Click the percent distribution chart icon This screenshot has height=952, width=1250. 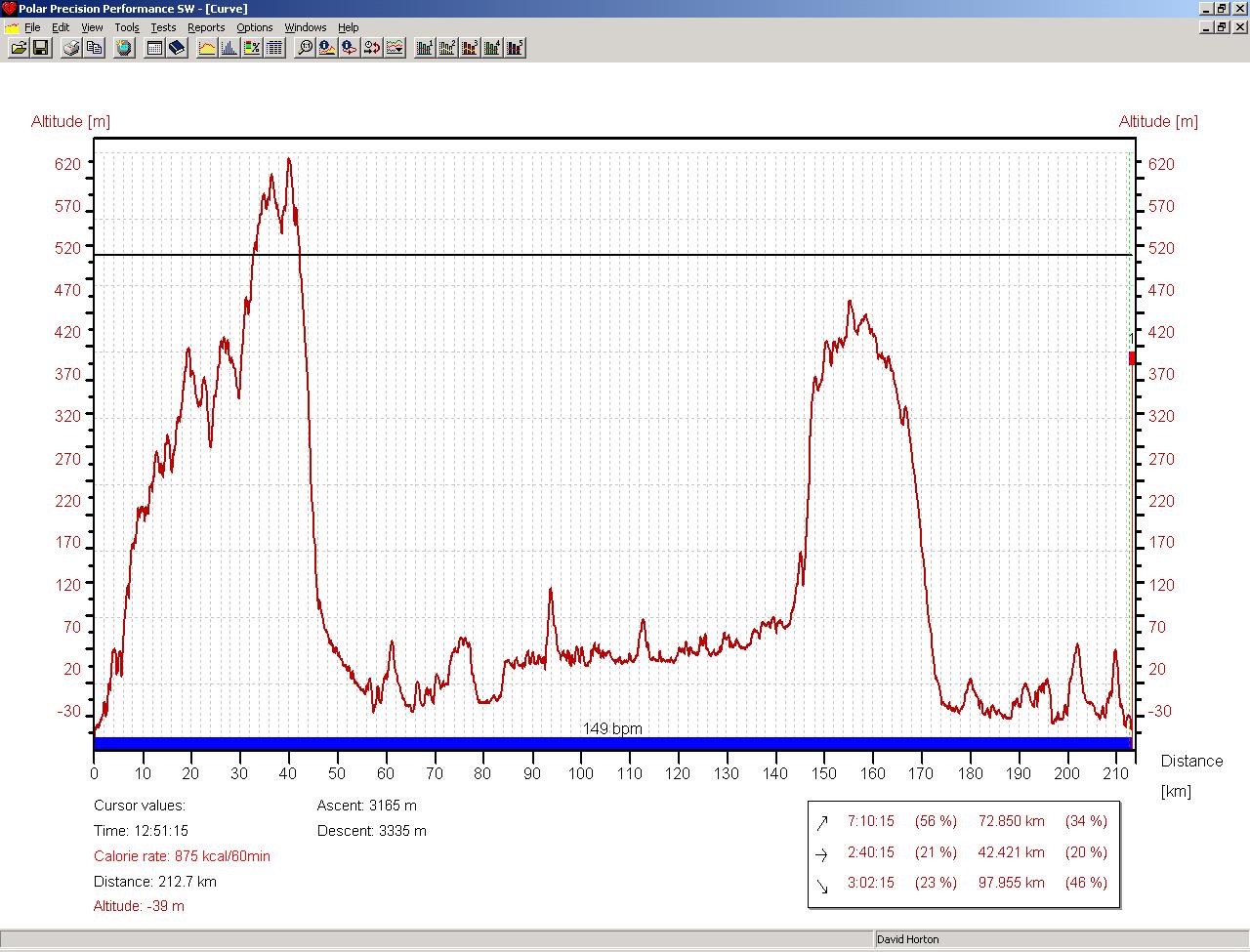[x=252, y=47]
